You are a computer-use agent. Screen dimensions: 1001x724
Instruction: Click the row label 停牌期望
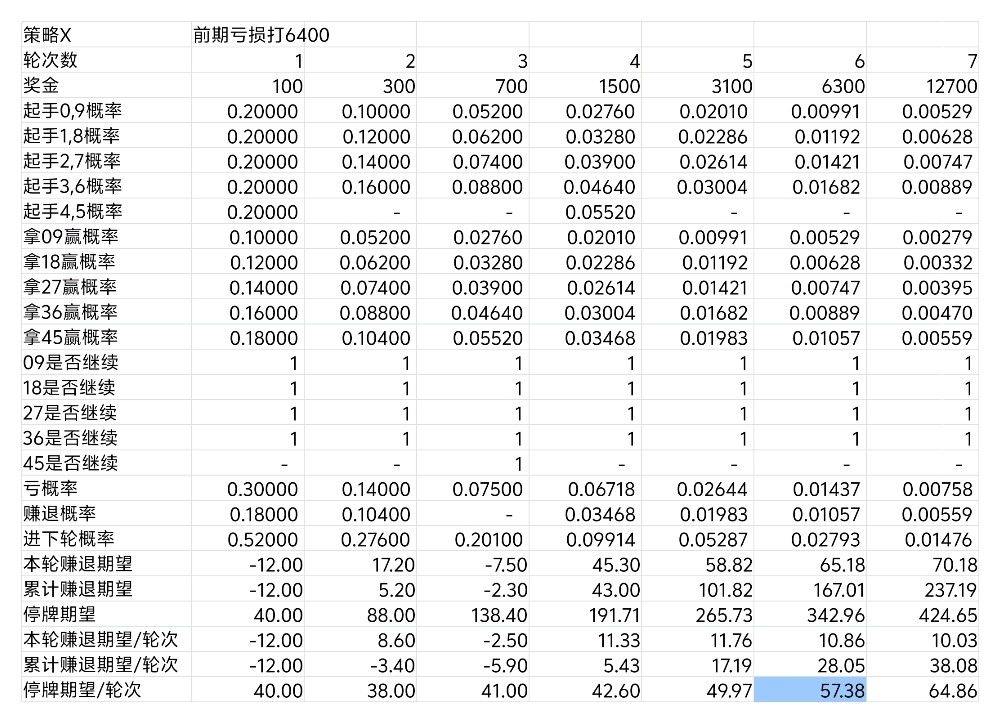point(59,614)
